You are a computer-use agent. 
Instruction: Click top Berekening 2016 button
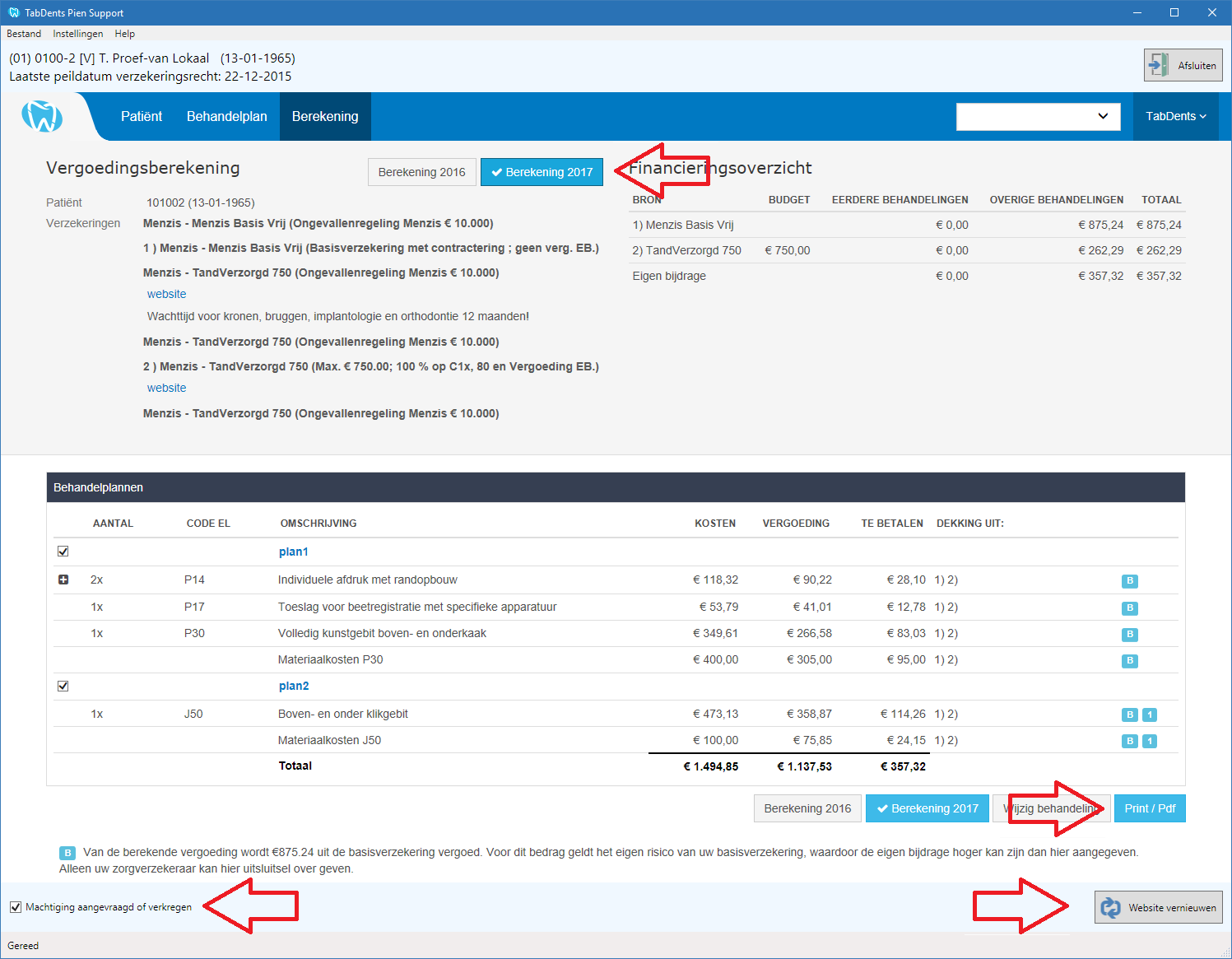pyautogui.click(x=421, y=172)
